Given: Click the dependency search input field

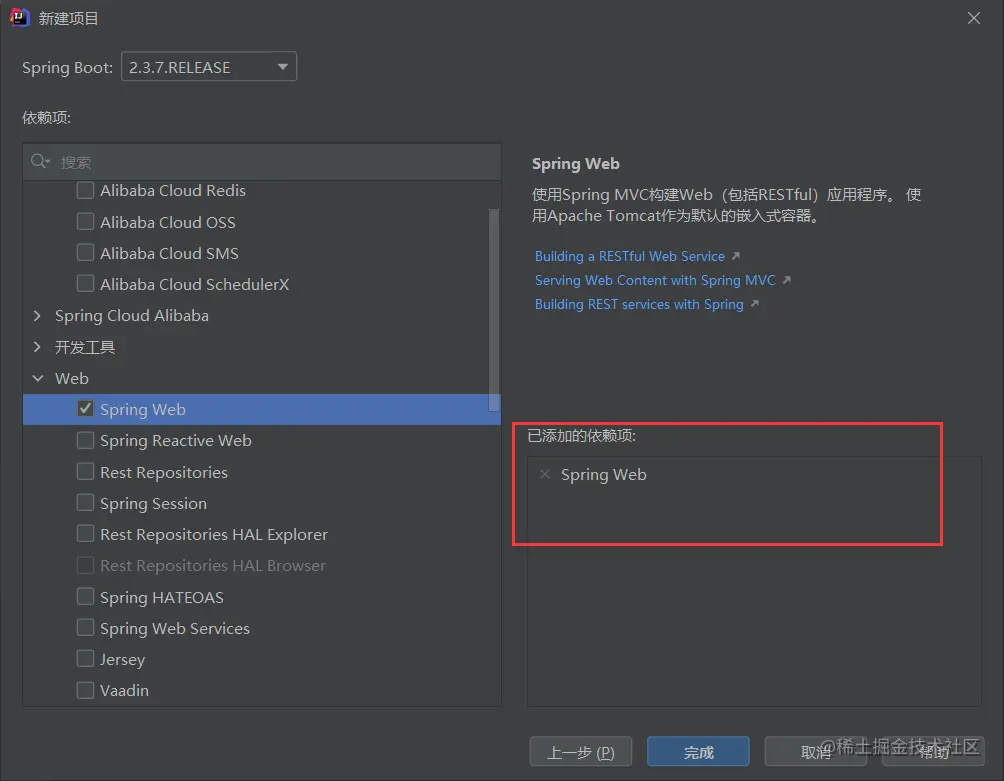Looking at the screenshot, I should coord(262,162).
